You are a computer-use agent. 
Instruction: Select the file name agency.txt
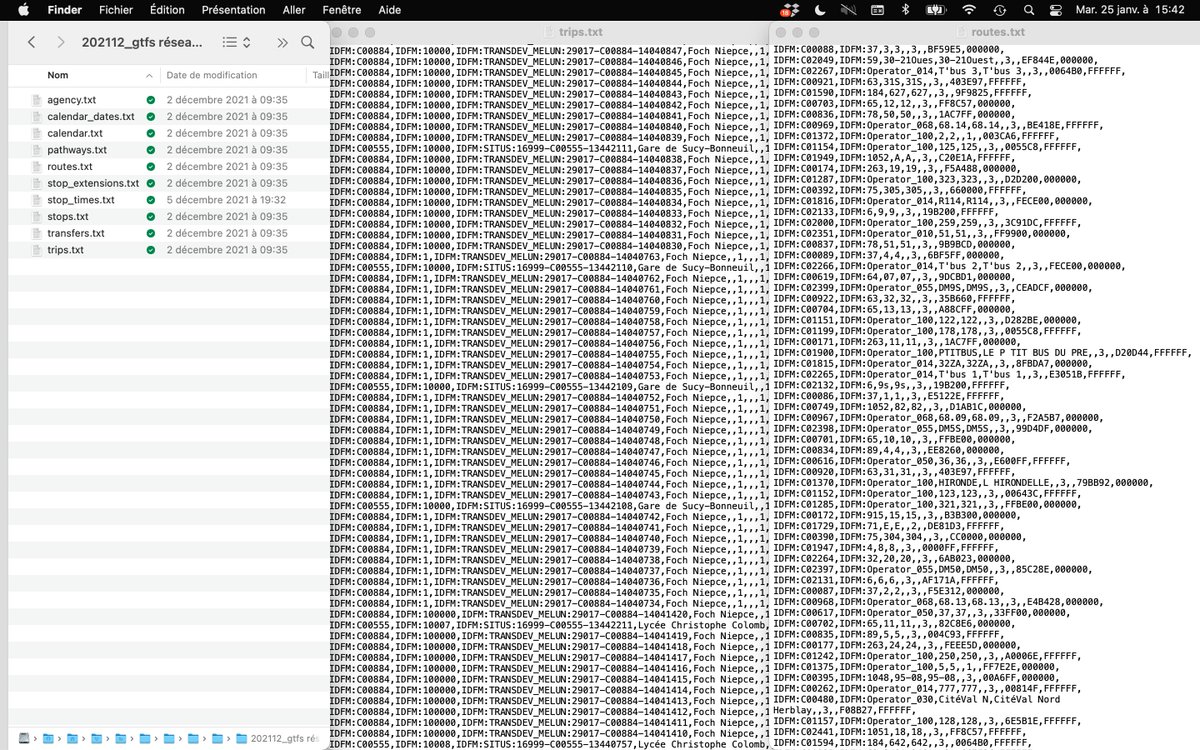tap(71, 100)
